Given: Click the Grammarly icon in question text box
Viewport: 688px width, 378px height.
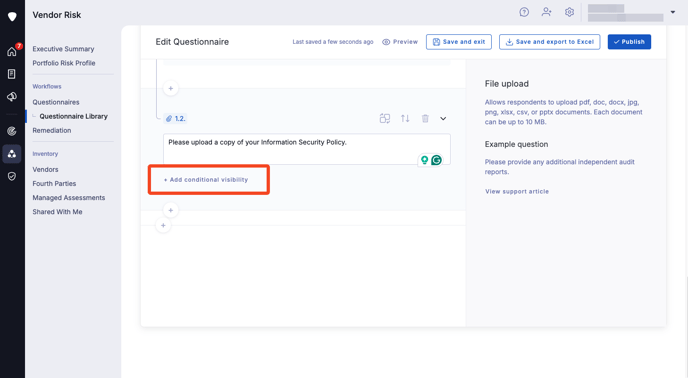Looking at the screenshot, I should tap(436, 160).
